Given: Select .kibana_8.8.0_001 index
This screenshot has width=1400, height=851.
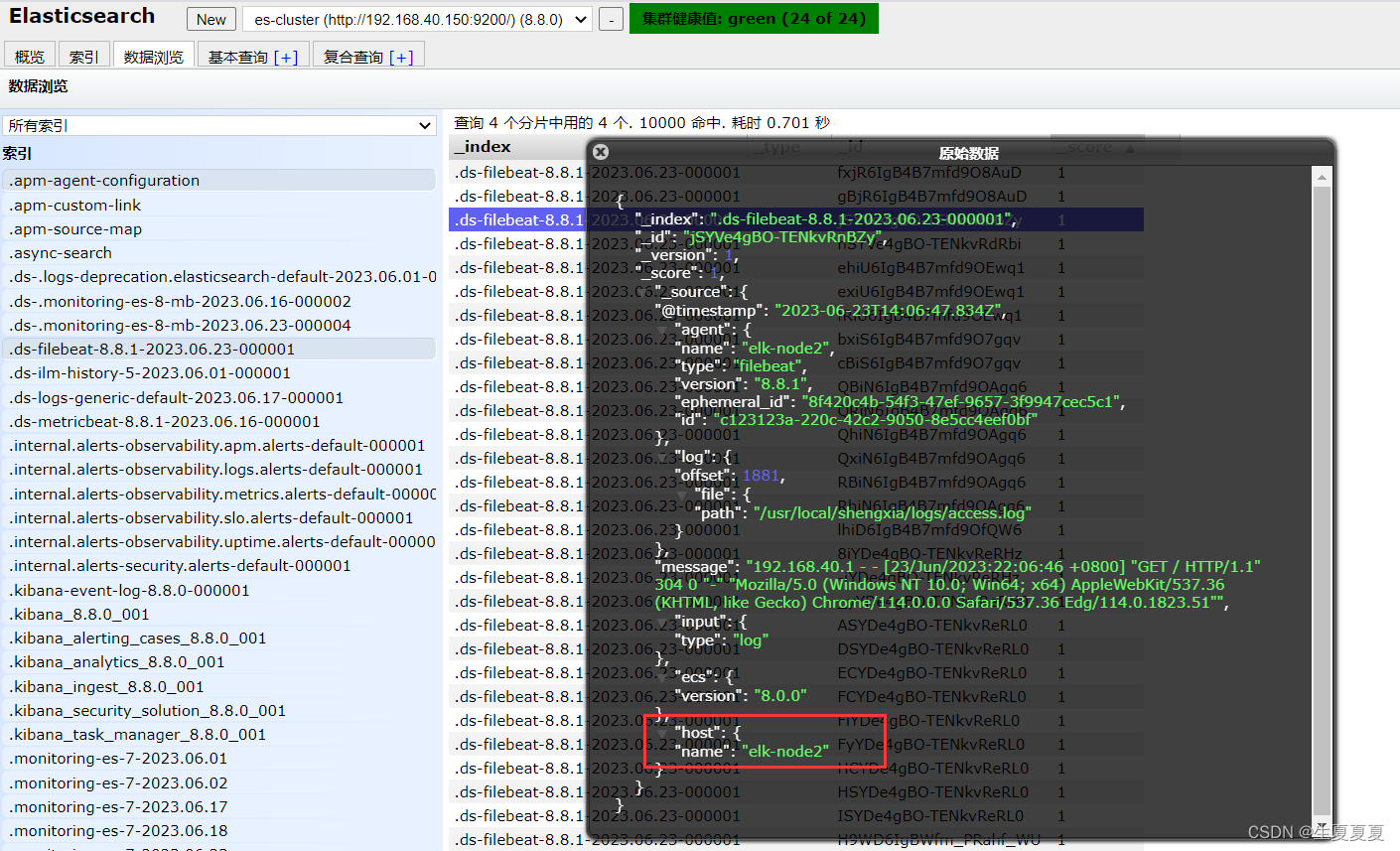Looking at the screenshot, I should pos(219,614).
